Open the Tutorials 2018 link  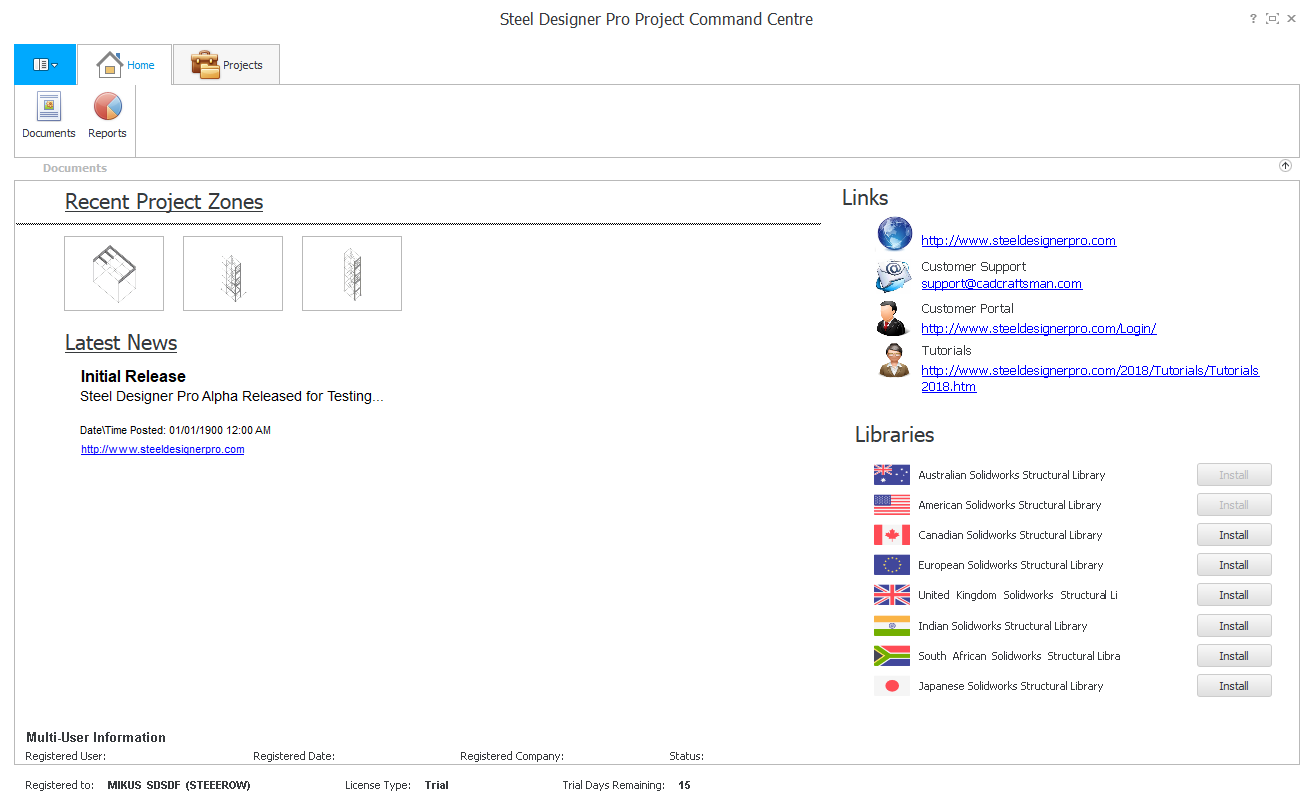1090,379
